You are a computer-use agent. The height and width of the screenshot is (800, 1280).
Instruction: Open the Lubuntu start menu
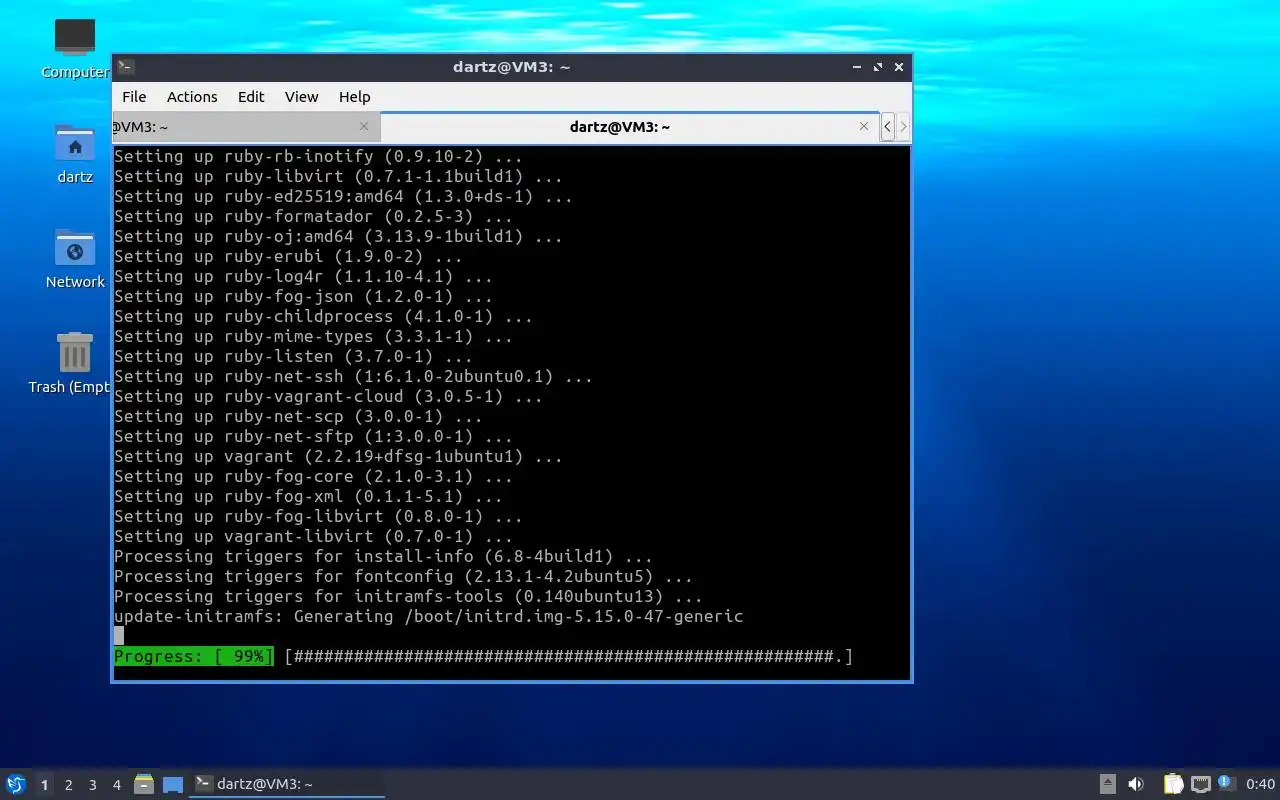point(15,784)
